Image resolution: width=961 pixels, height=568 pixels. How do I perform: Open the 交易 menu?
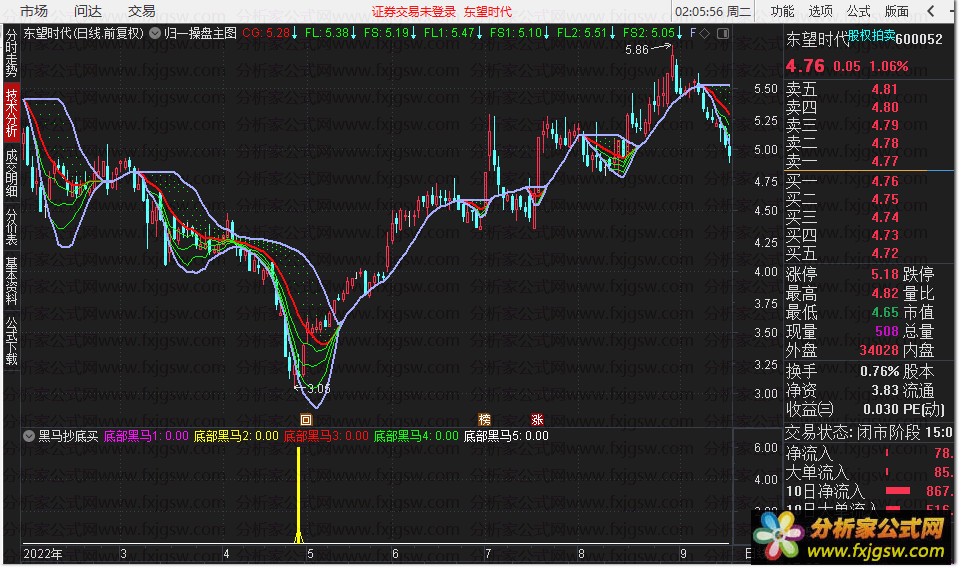pos(142,11)
